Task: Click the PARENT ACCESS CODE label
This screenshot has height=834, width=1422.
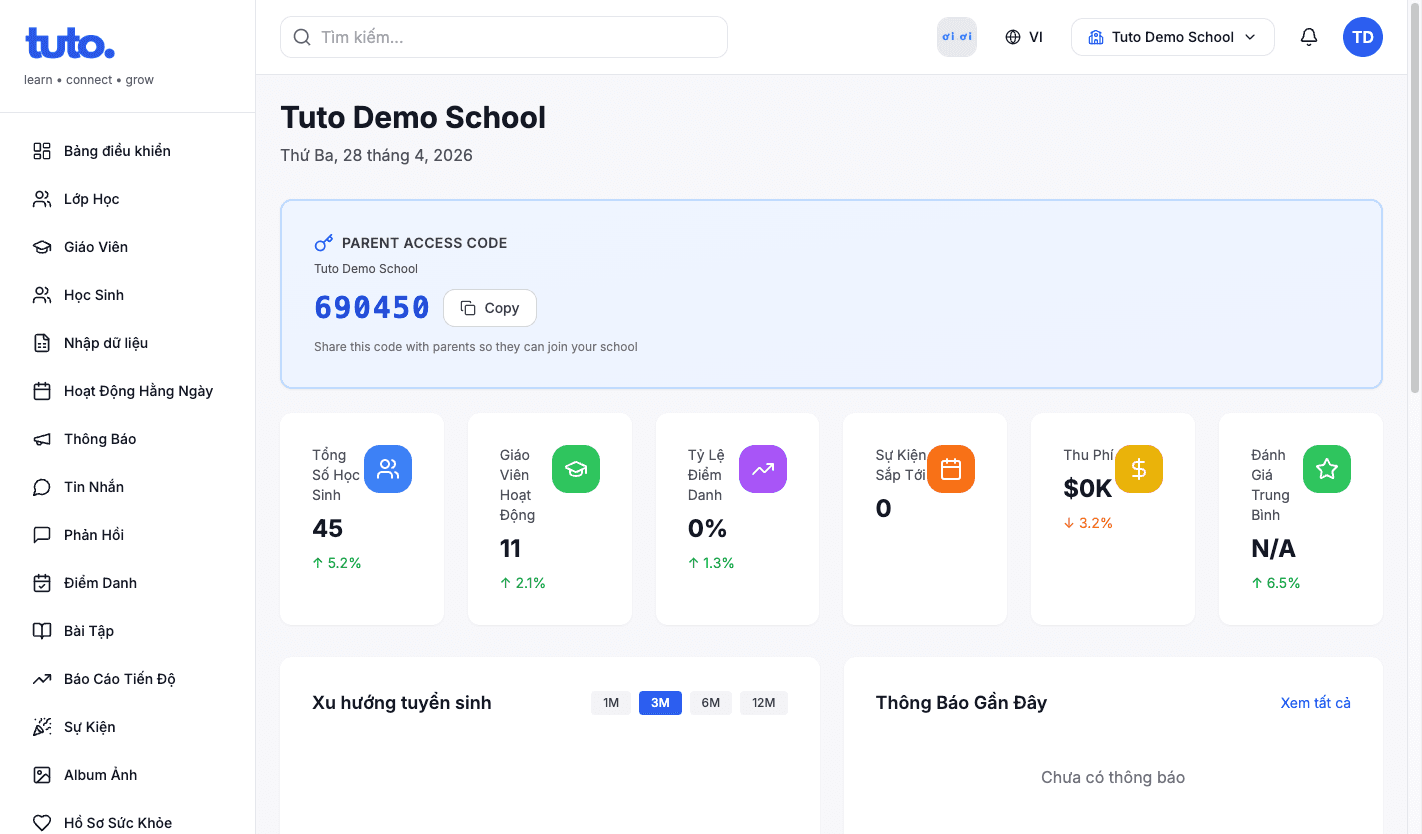Action: [424, 243]
